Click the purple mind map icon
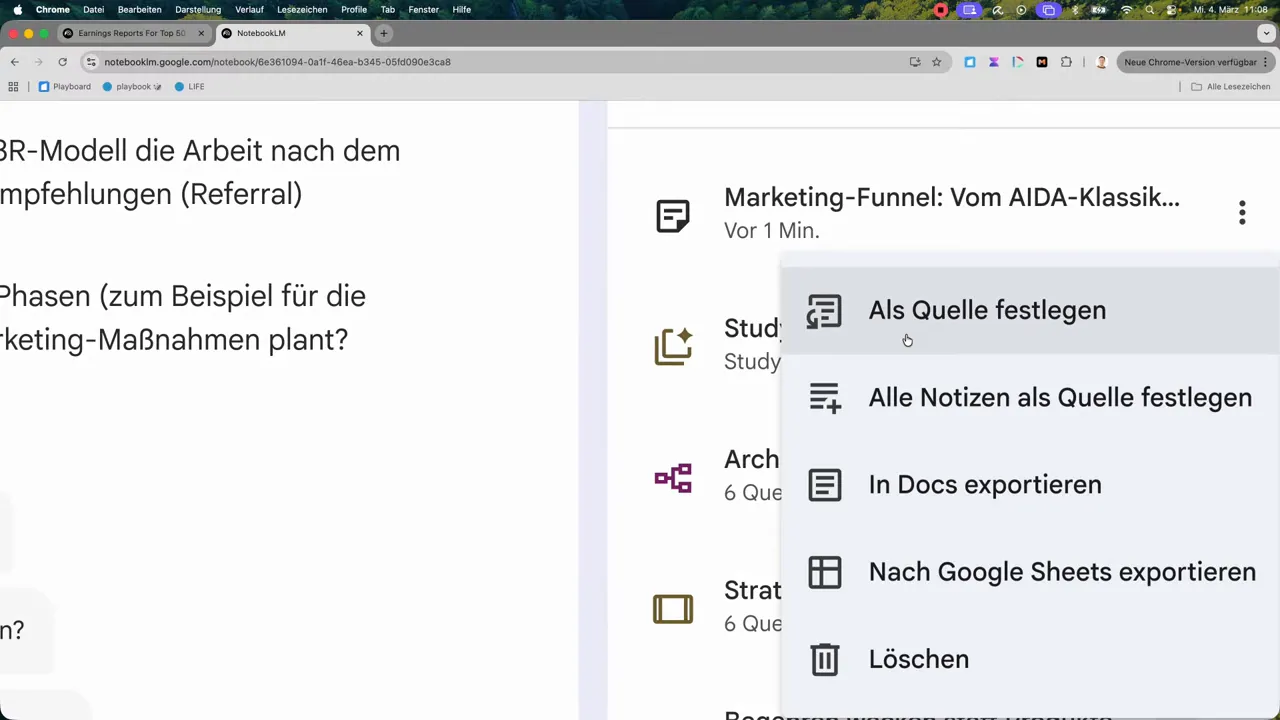Image resolution: width=1280 pixels, height=720 pixels. tap(673, 478)
